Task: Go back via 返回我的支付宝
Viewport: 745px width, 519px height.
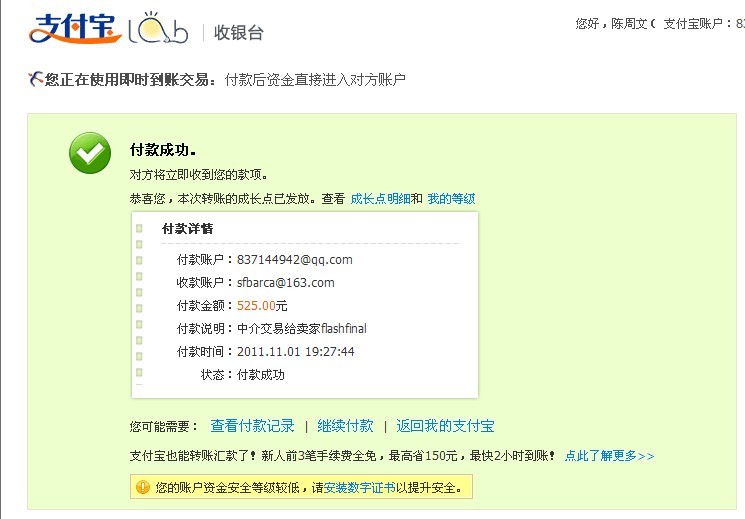Action: pos(445,426)
